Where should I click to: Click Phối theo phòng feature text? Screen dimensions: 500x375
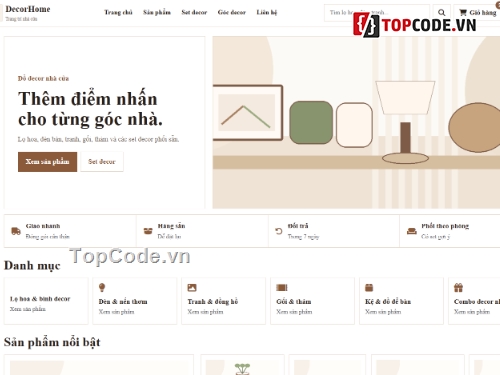point(445,226)
